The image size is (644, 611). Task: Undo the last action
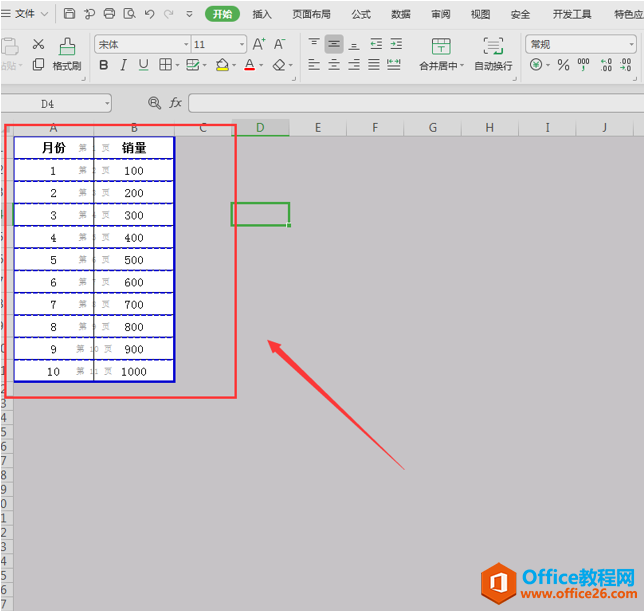pos(150,14)
